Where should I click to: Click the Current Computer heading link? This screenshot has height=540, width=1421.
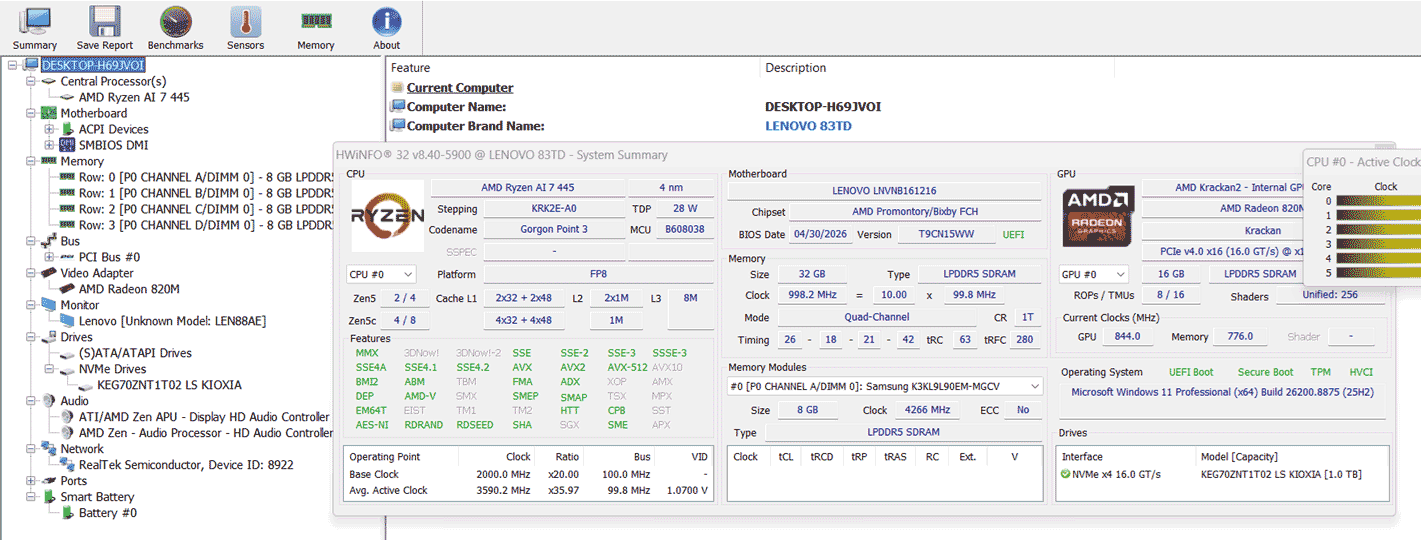[460, 88]
